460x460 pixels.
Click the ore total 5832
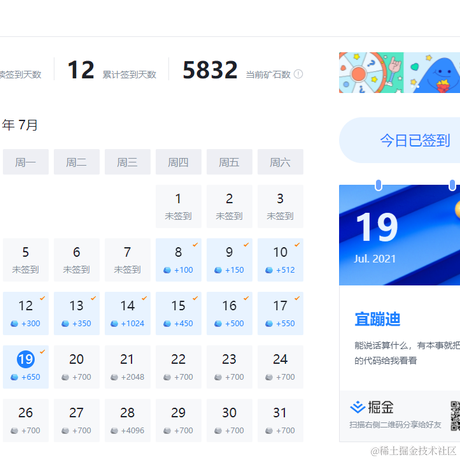[x=210, y=70]
